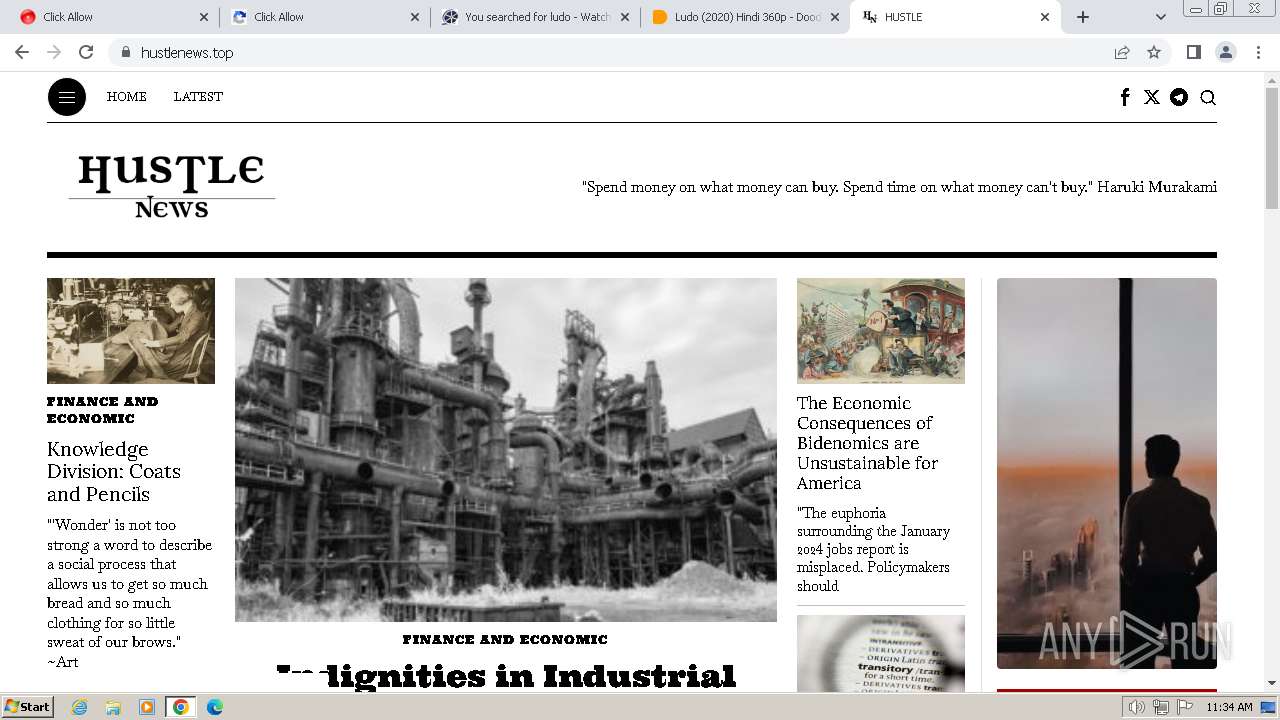The height and width of the screenshot is (720, 1280).
Task: Open the Telegram social icon
Action: (x=1179, y=97)
